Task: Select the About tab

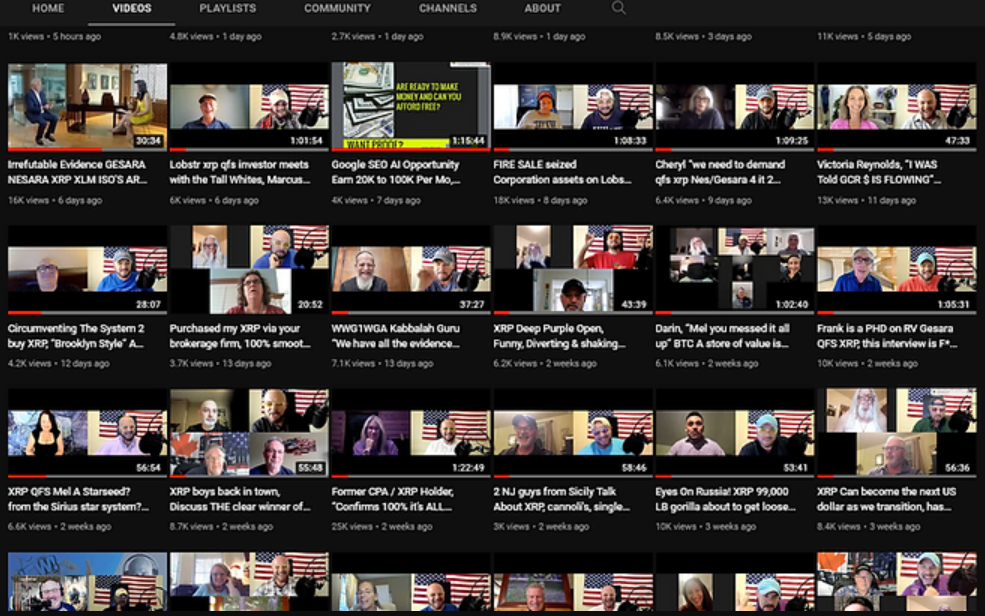Action: click(x=542, y=9)
